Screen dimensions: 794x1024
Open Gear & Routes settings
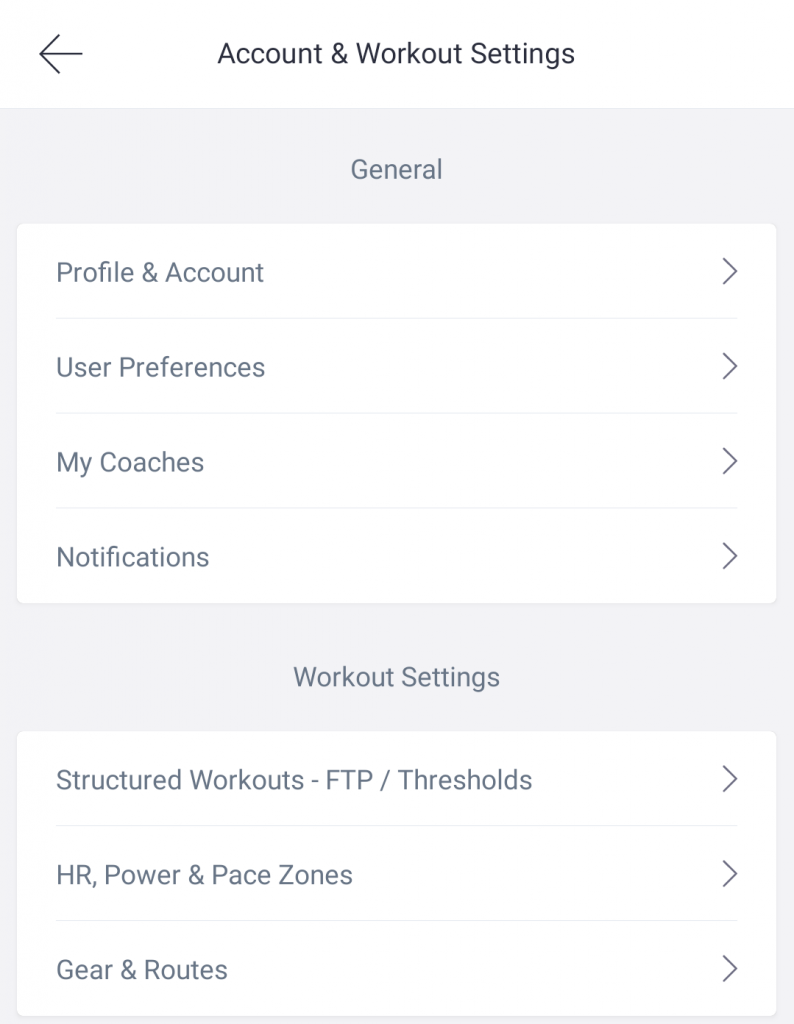click(x=396, y=969)
